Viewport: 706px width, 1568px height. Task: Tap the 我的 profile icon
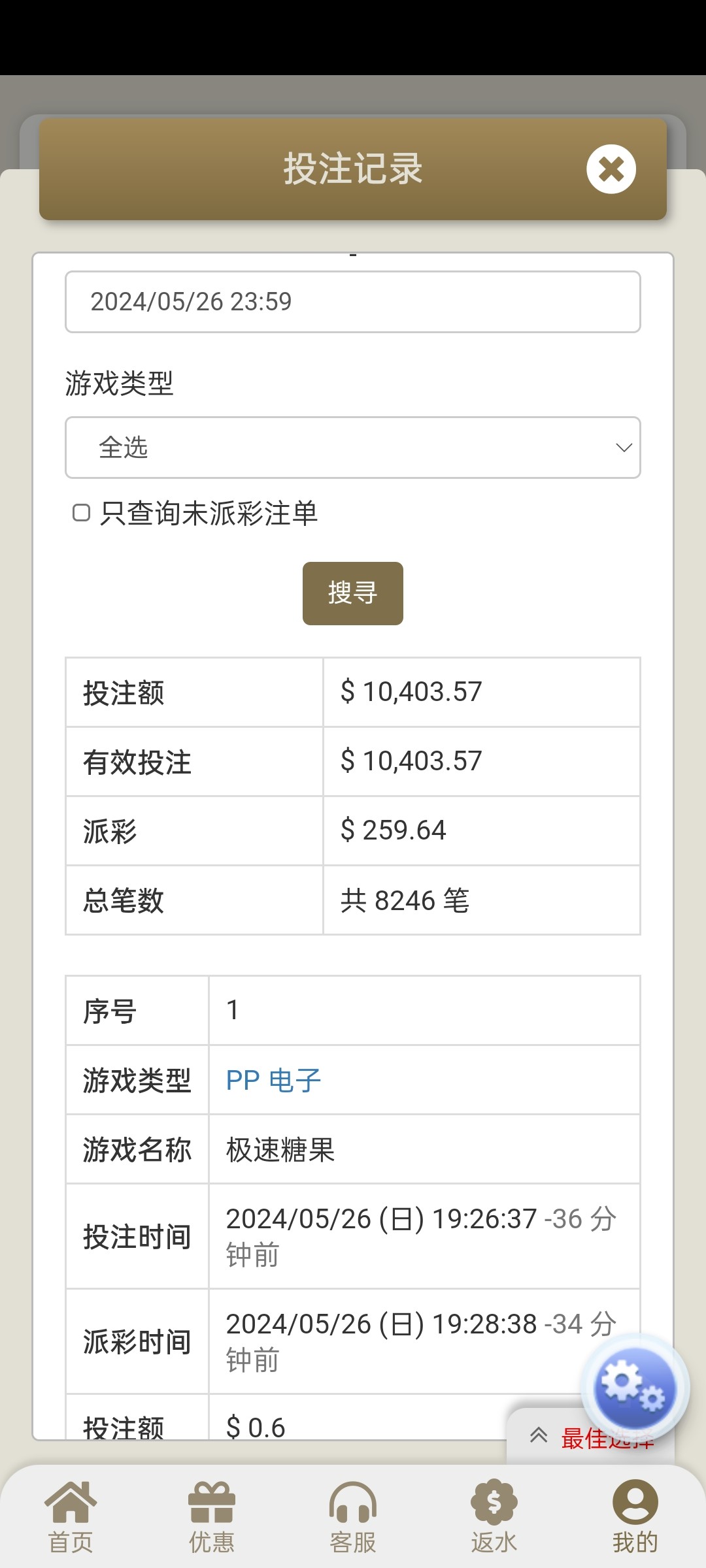point(635,1502)
